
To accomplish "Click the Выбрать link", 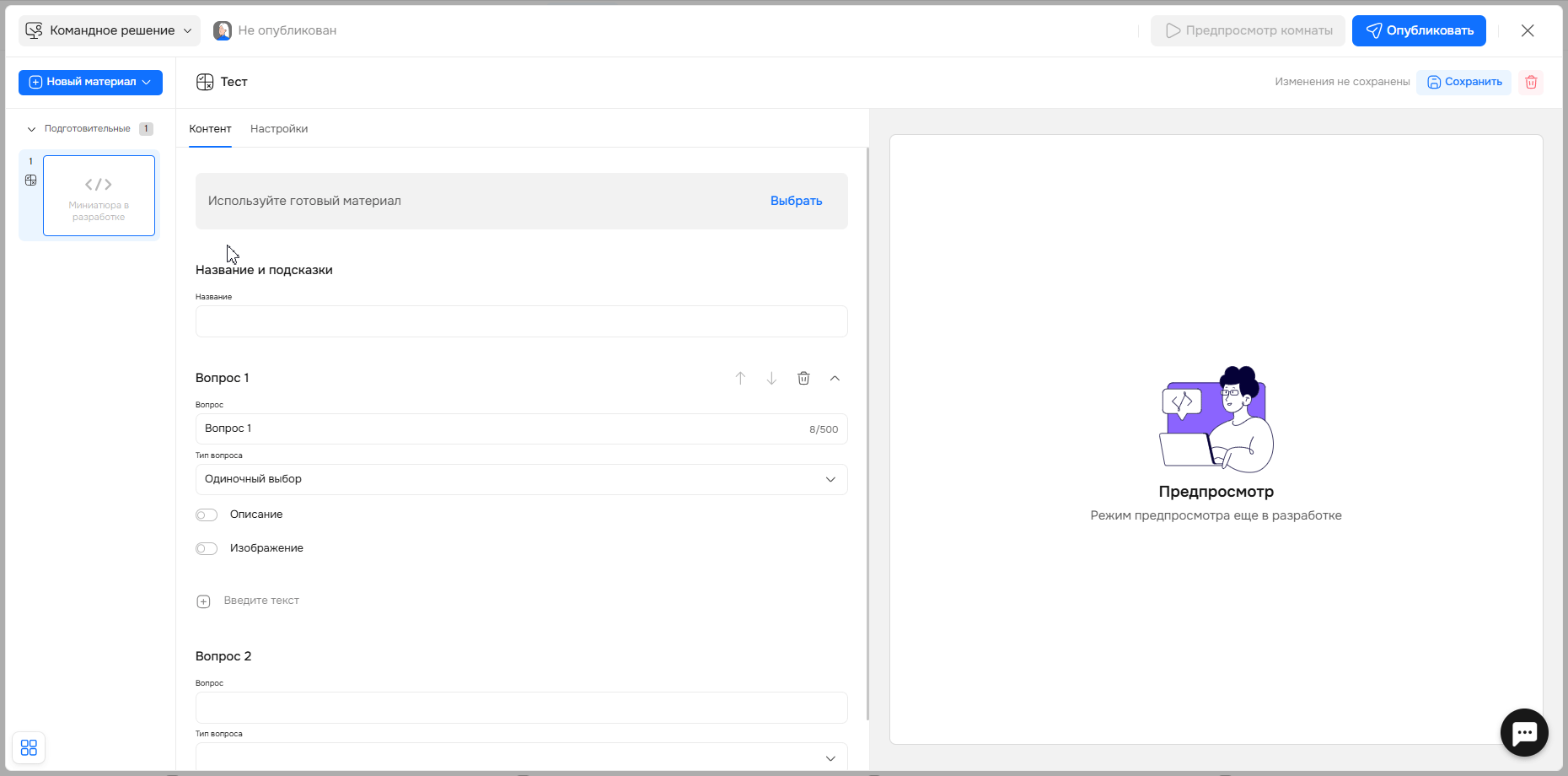I will [796, 201].
